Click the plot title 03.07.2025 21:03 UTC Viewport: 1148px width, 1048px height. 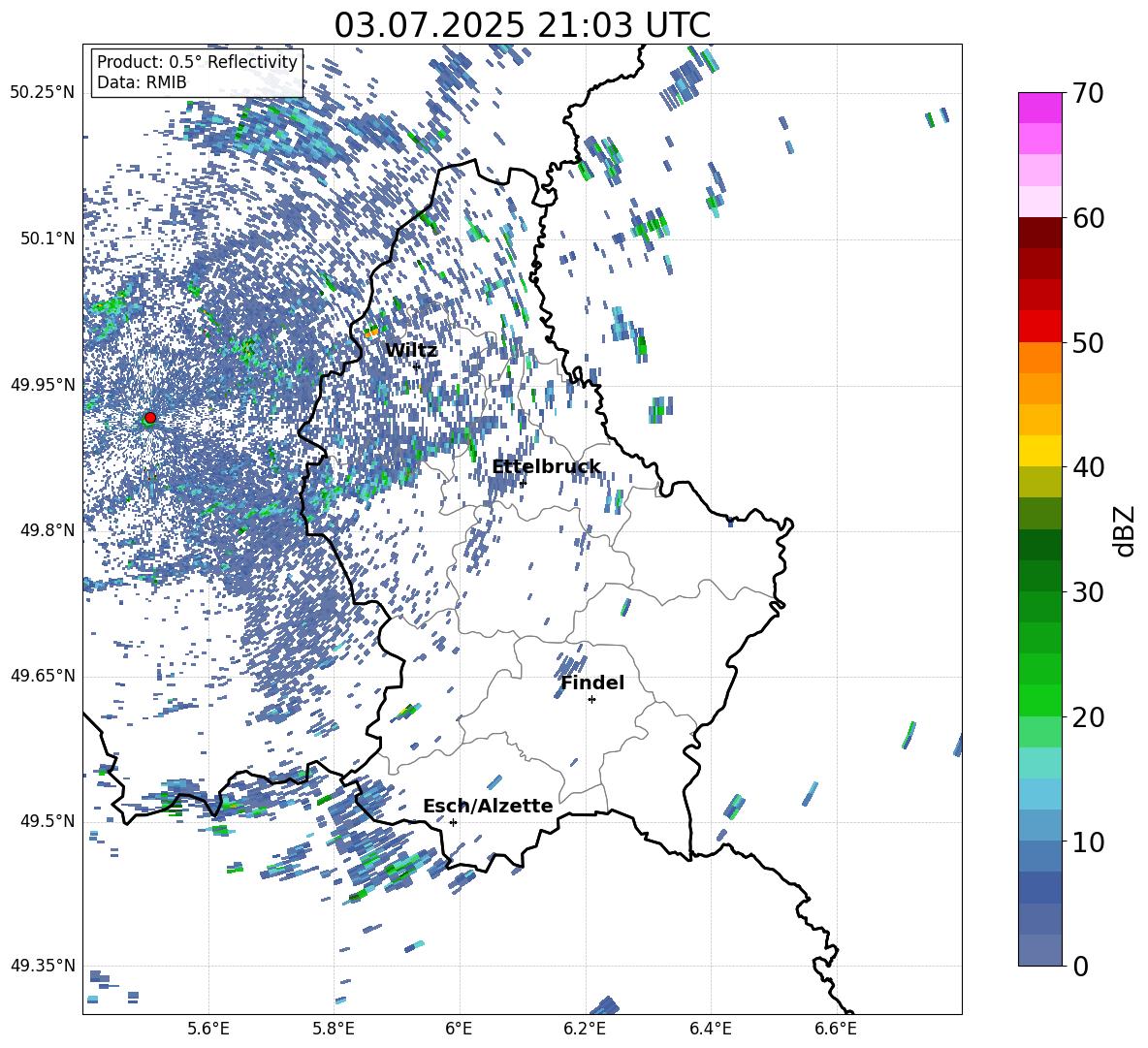click(522, 25)
